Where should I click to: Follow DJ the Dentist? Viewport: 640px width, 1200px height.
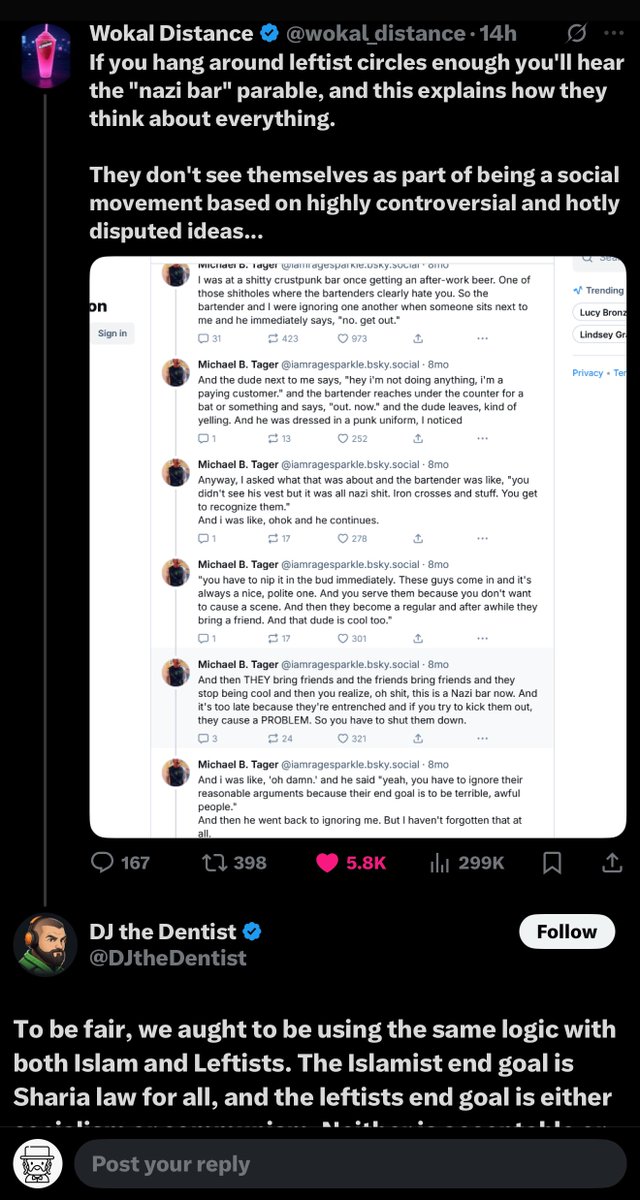tap(566, 932)
